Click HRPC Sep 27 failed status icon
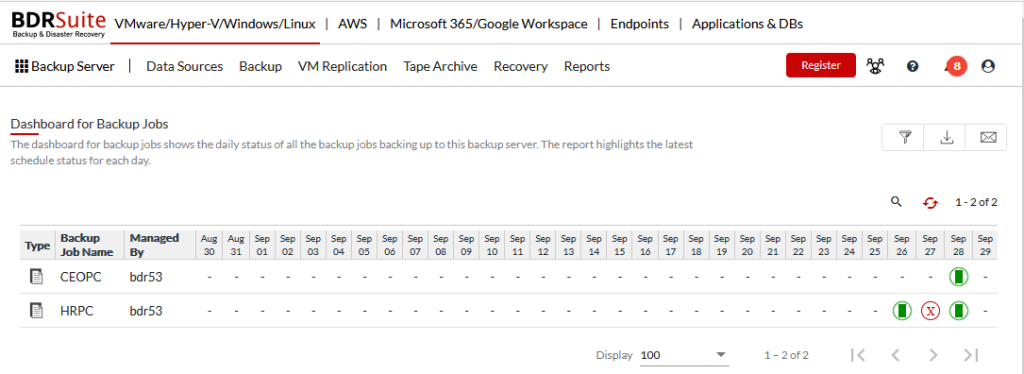 click(x=931, y=311)
